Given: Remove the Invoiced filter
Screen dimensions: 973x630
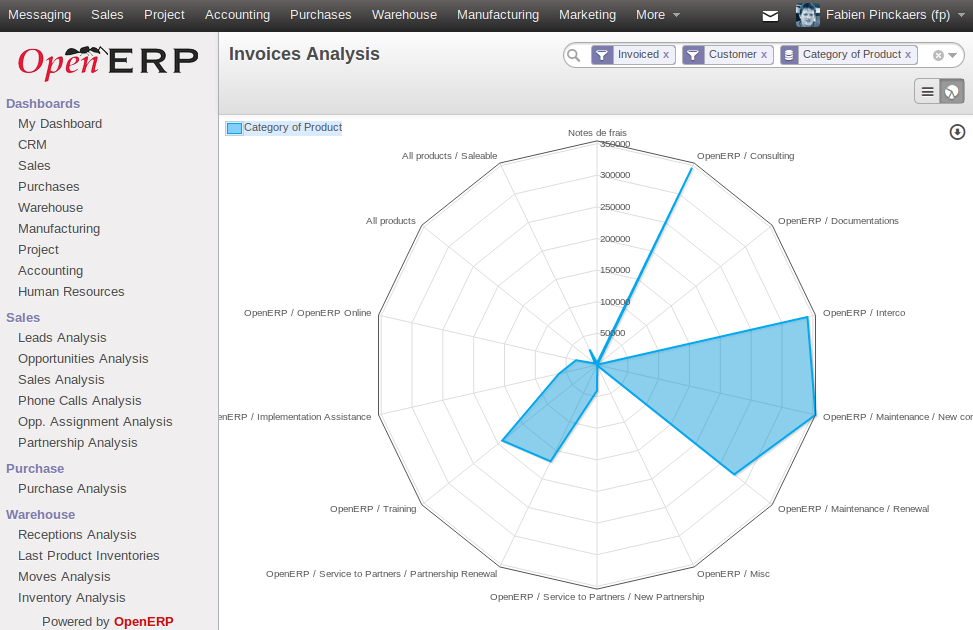Looking at the screenshot, I should [666, 55].
